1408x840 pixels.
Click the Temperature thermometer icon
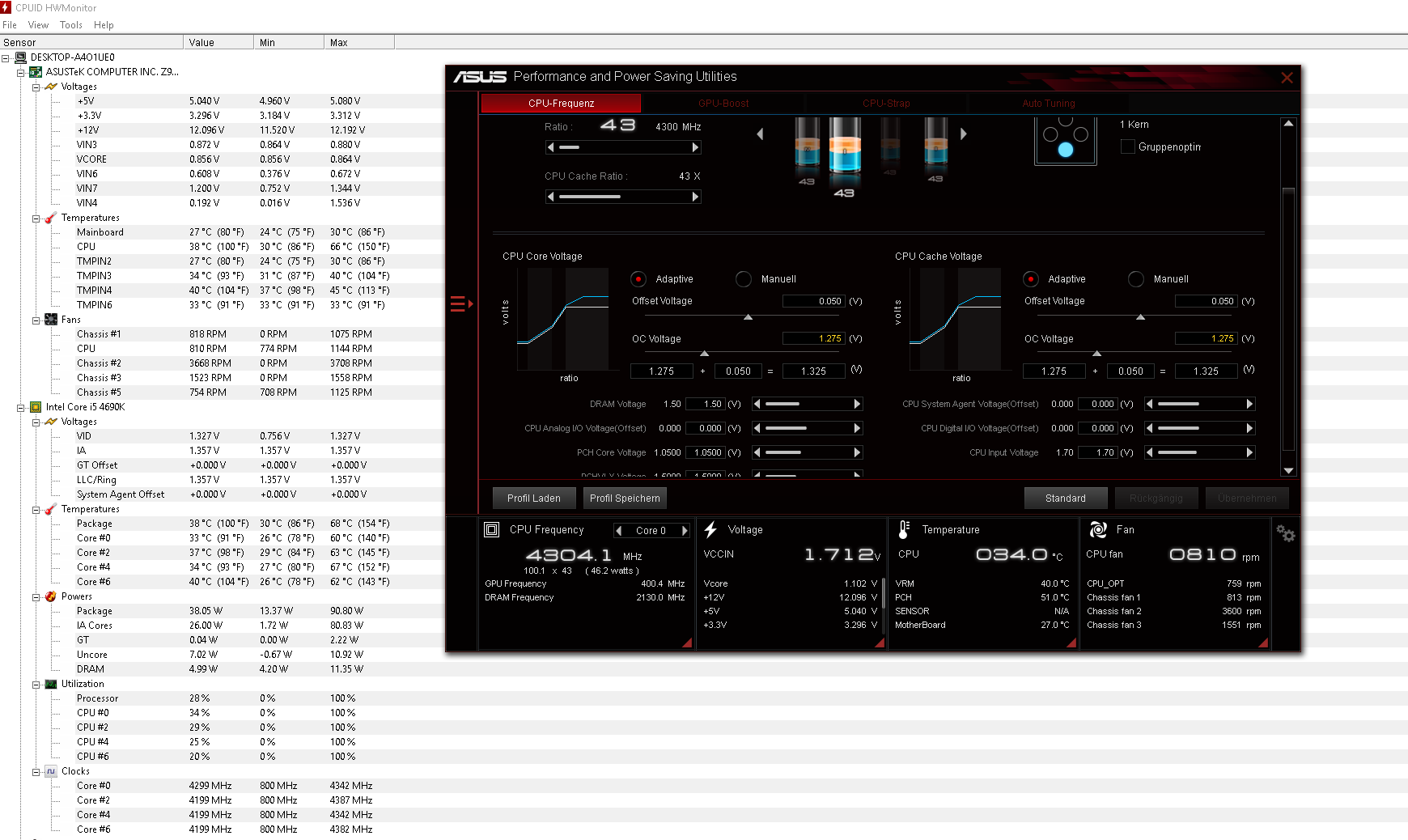[904, 529]
